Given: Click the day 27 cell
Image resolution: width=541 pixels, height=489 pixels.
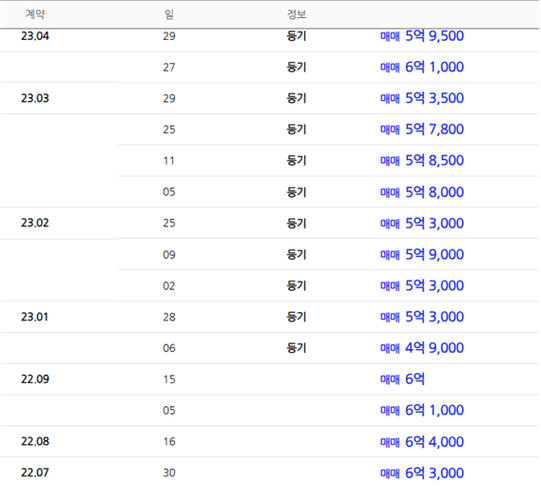Looking at the screenshot, I should point(169,67).
